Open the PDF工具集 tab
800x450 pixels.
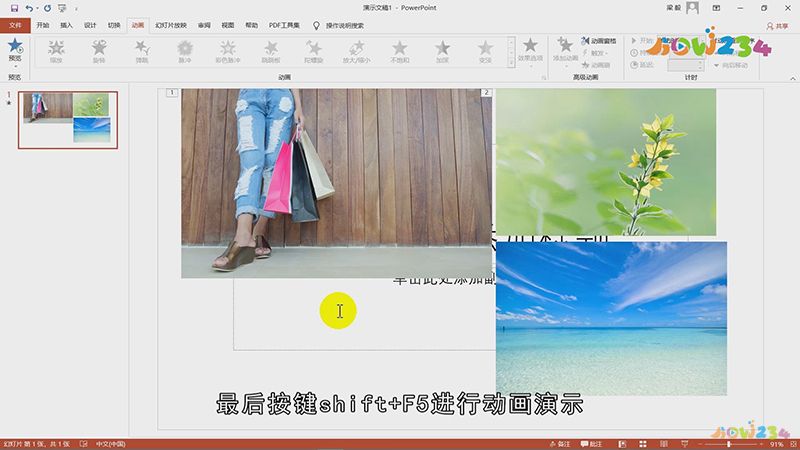pyautogui.click(x=284, y=25)
